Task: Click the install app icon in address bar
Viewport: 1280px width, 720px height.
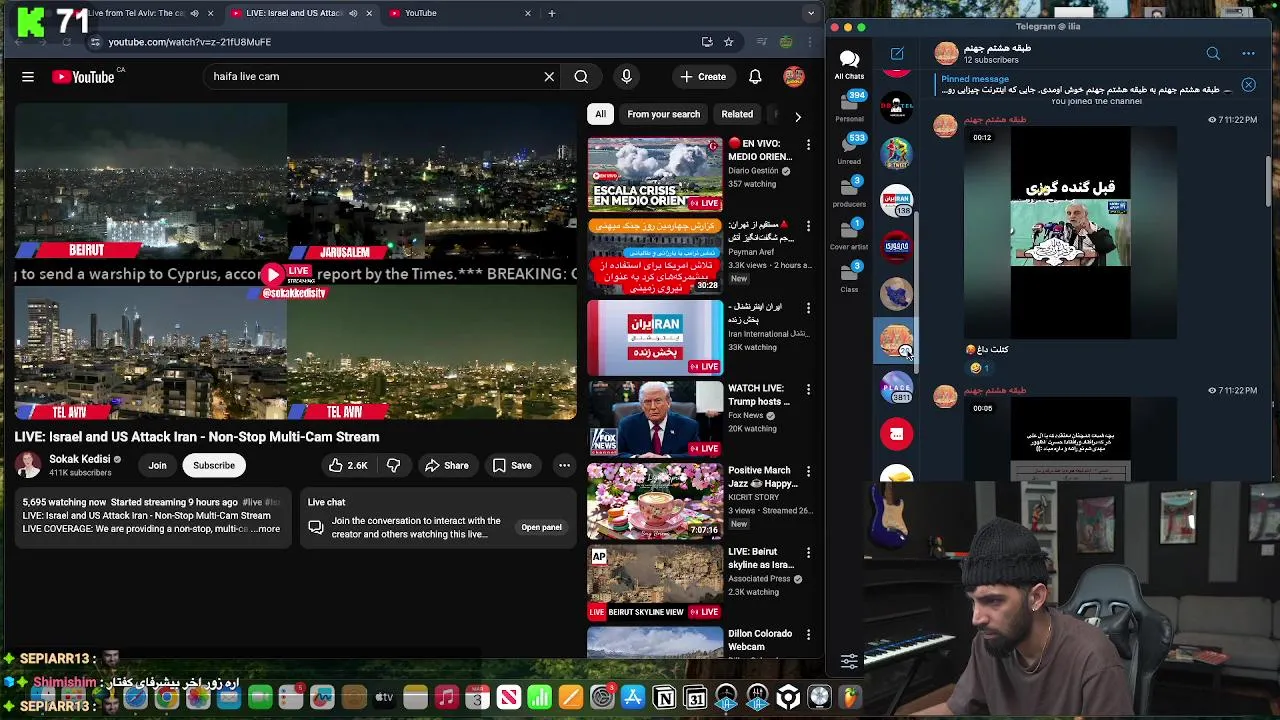Action: (x=707, y=42)
